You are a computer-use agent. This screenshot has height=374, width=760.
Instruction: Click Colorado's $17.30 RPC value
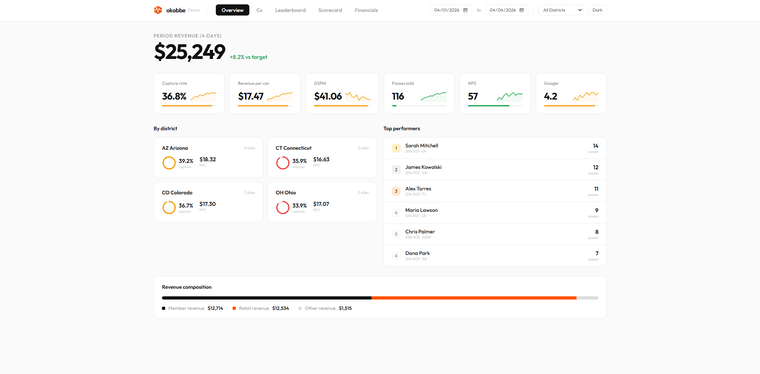207,204
